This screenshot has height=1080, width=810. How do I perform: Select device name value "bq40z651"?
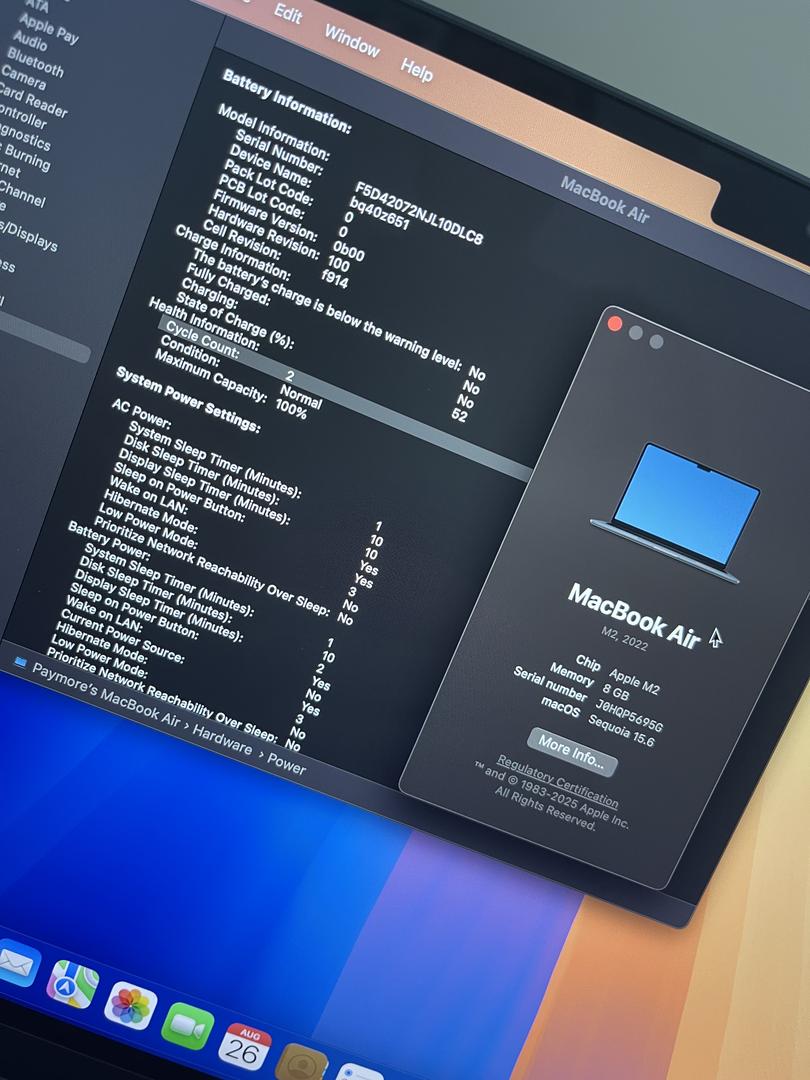pos(380,214)
